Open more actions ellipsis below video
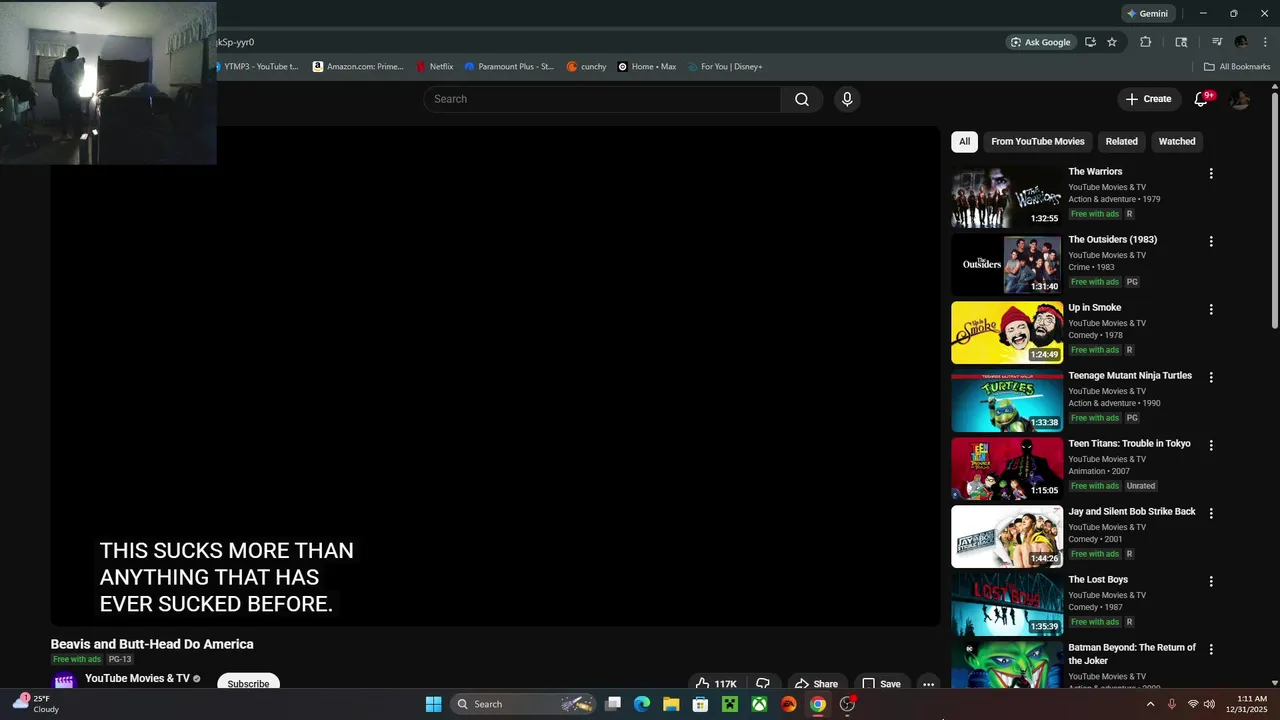 click(x=928, y=684)
